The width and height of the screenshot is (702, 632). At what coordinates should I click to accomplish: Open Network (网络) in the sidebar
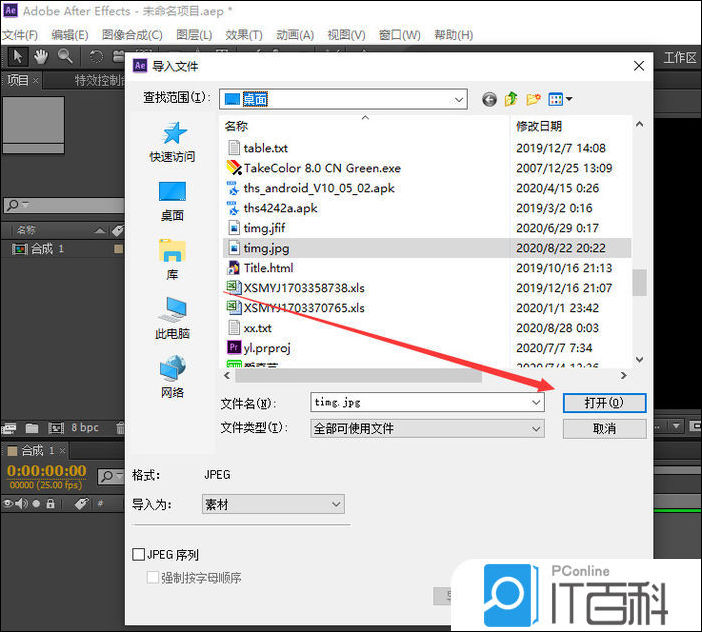coord(172,377)
